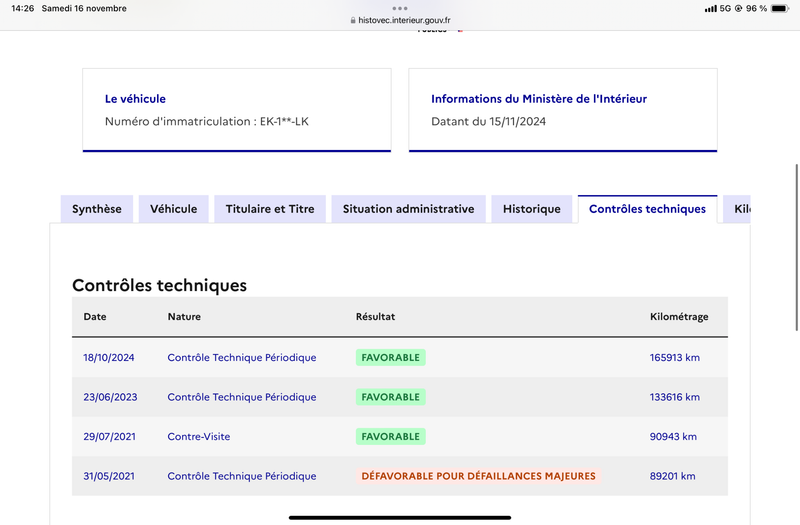The width and height of the screenshot is (800, 525).
Task: Tap the 96 % battery percentage
Action: [x=756, y=8]
